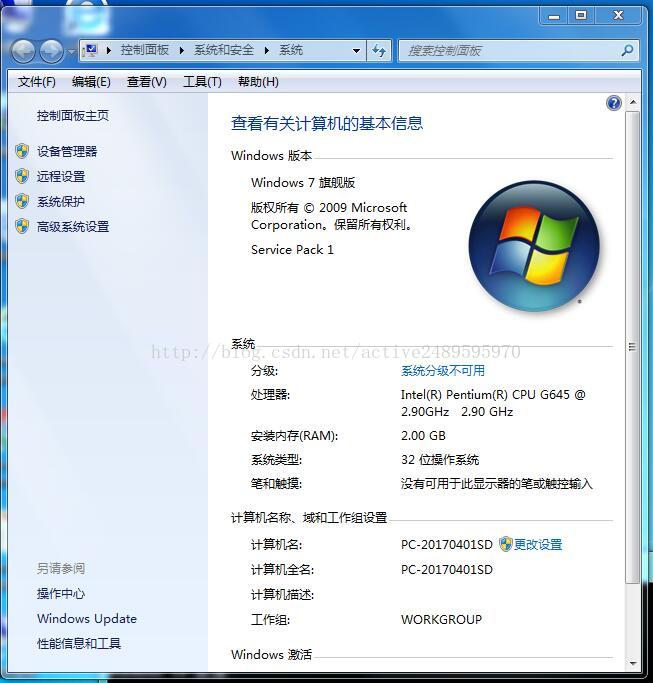Click shield icon beside 系统保护

(x=22, y=202)
